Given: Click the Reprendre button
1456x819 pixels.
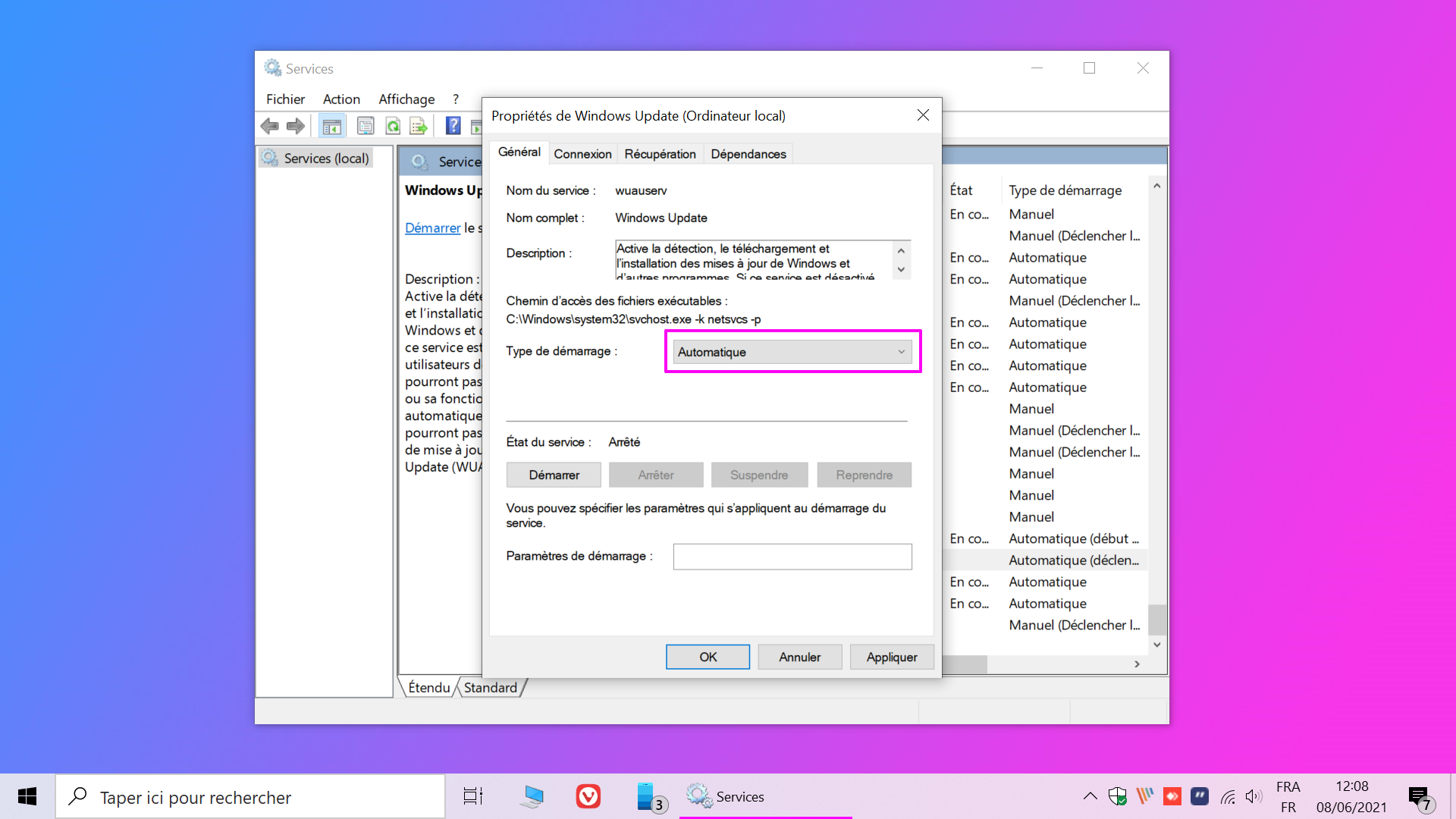Looking at the screenshot, I should [864, 475].
